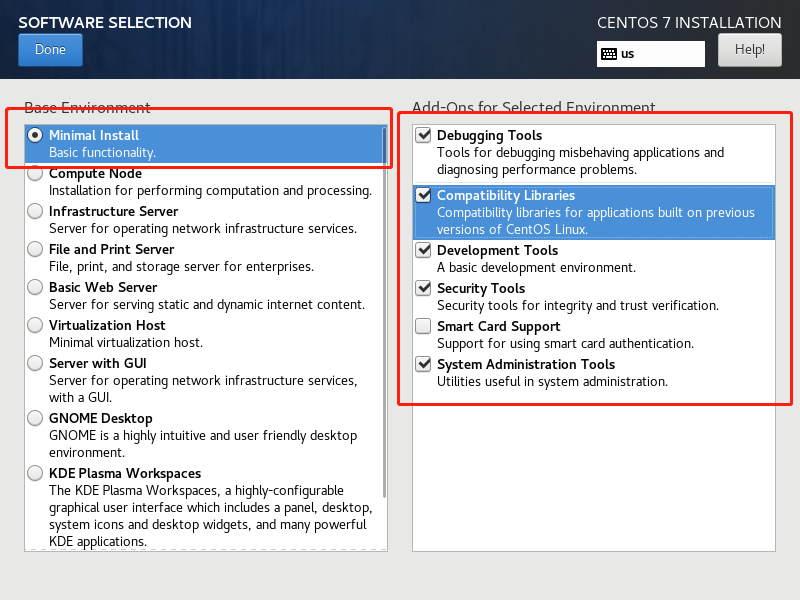This screenshot has height=600, width=800.
Task: Click the Base Environment list scrollbar
Action: [x=384, y=312]
